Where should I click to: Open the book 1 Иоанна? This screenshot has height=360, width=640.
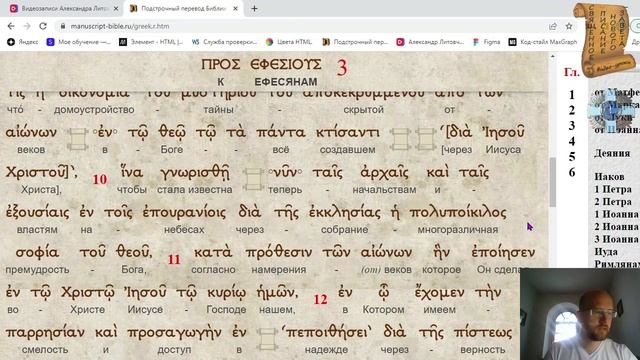(x=616, y=214)
